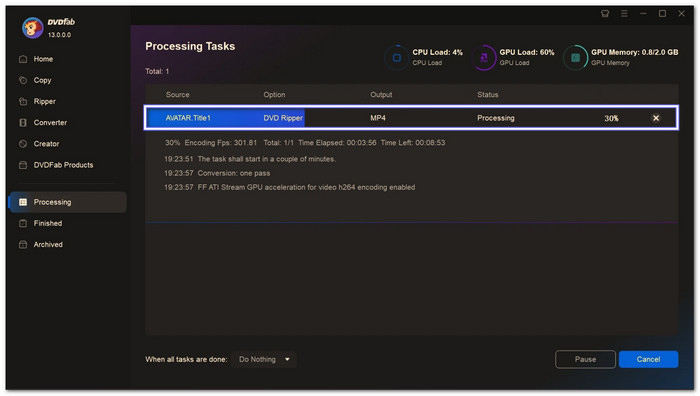Click the Source column header
The image size is (700, 396).
177,95
